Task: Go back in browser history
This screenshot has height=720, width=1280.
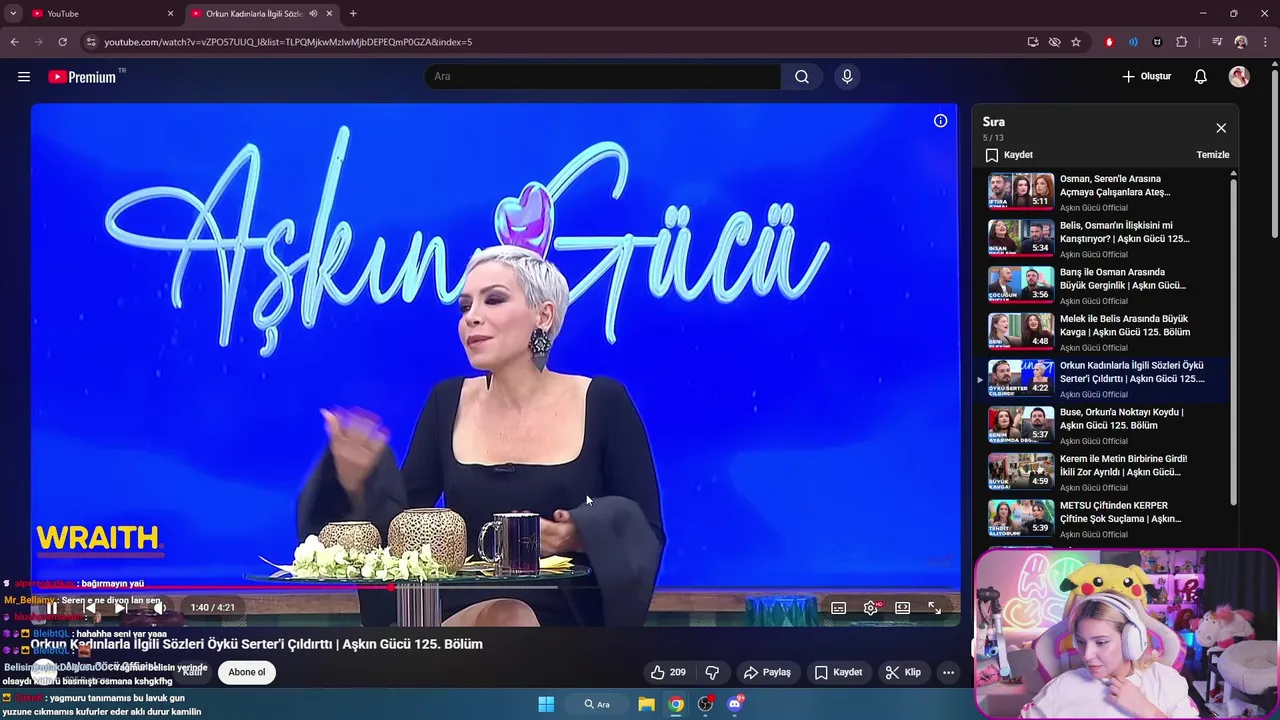Action: pyautogui.click(x=14, y=42)
